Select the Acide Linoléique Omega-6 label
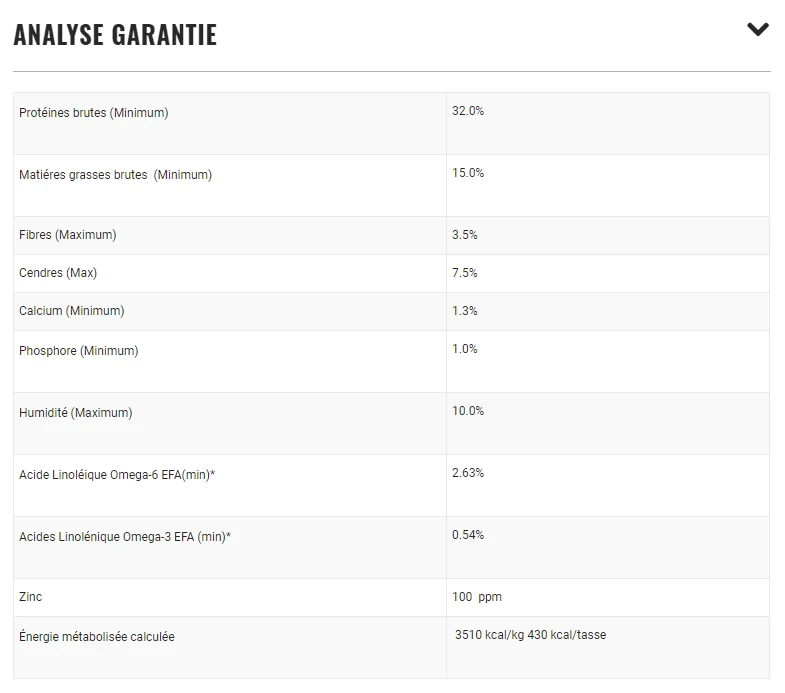 (x=117, y=475)
